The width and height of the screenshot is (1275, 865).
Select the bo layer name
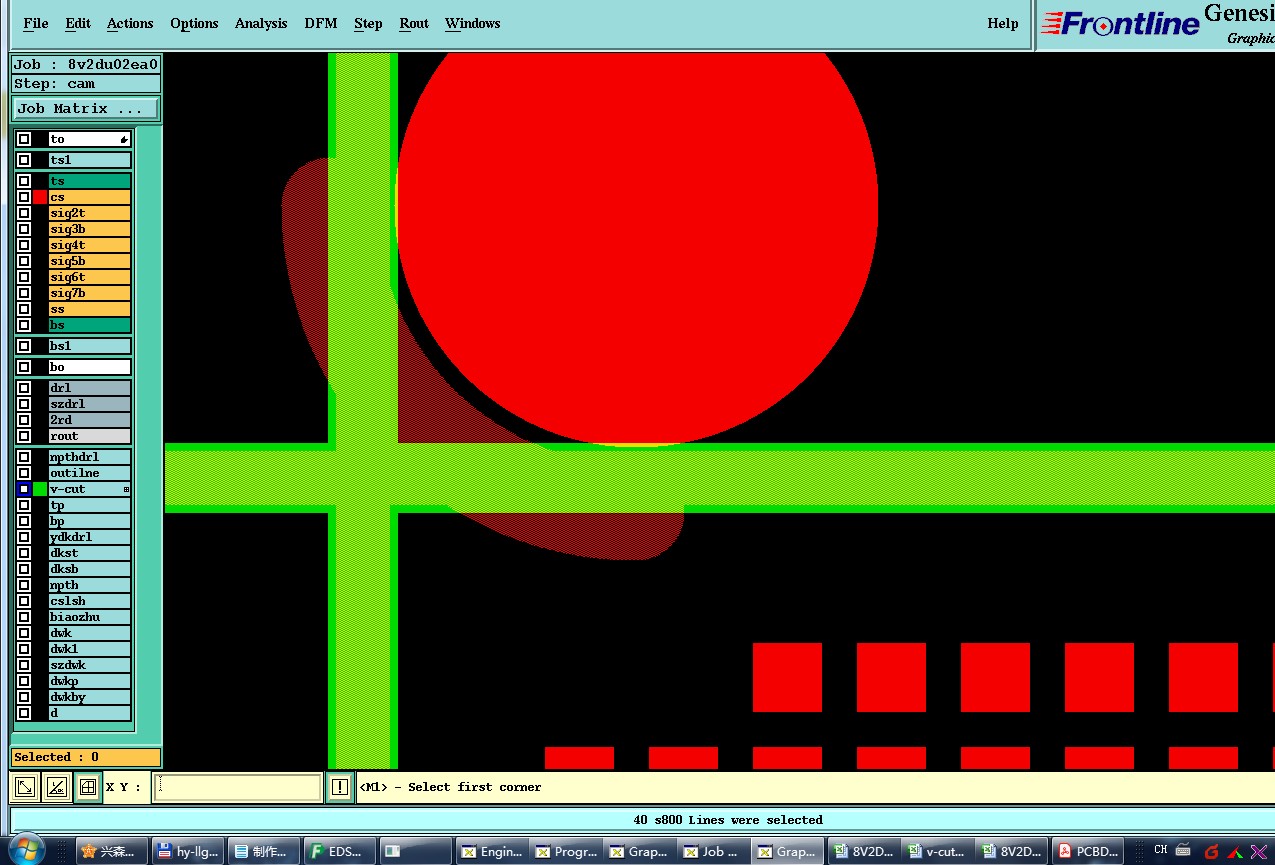coord(90,367)
